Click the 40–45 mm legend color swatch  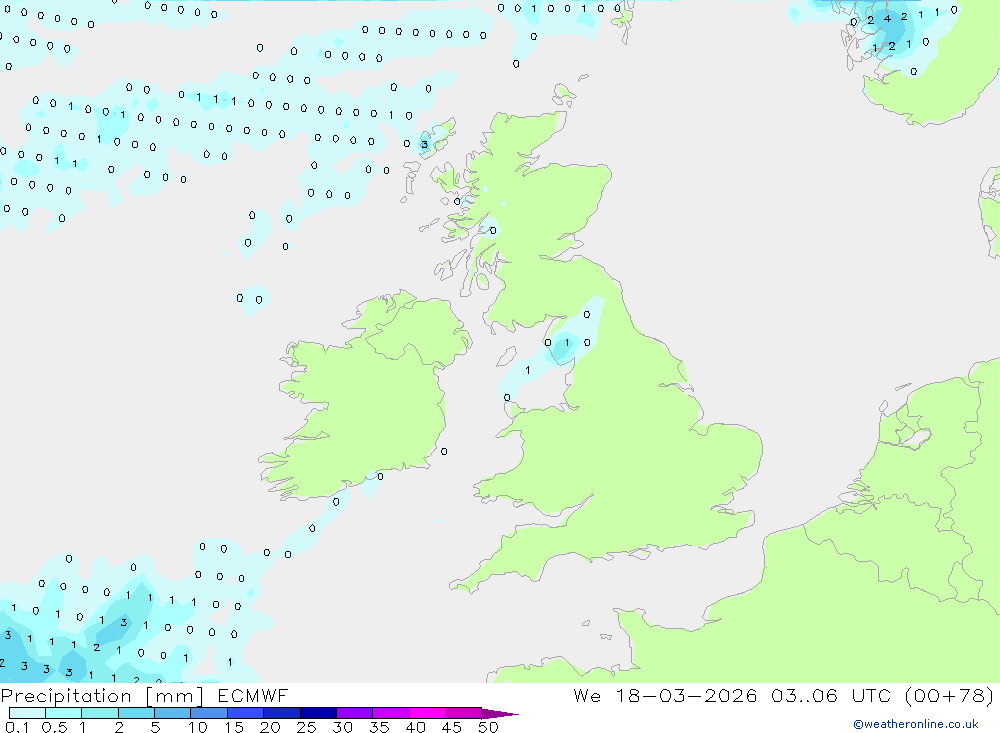427,713
